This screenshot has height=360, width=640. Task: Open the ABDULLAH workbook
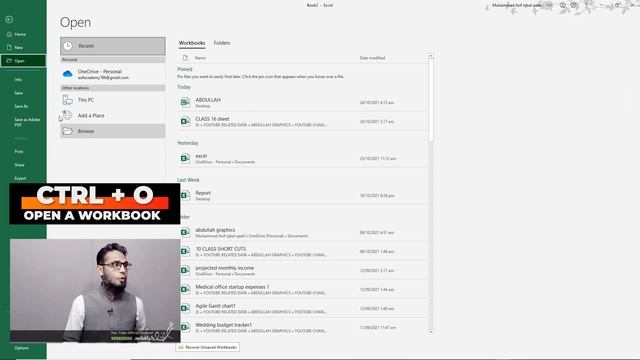click(x=302, y=102)
